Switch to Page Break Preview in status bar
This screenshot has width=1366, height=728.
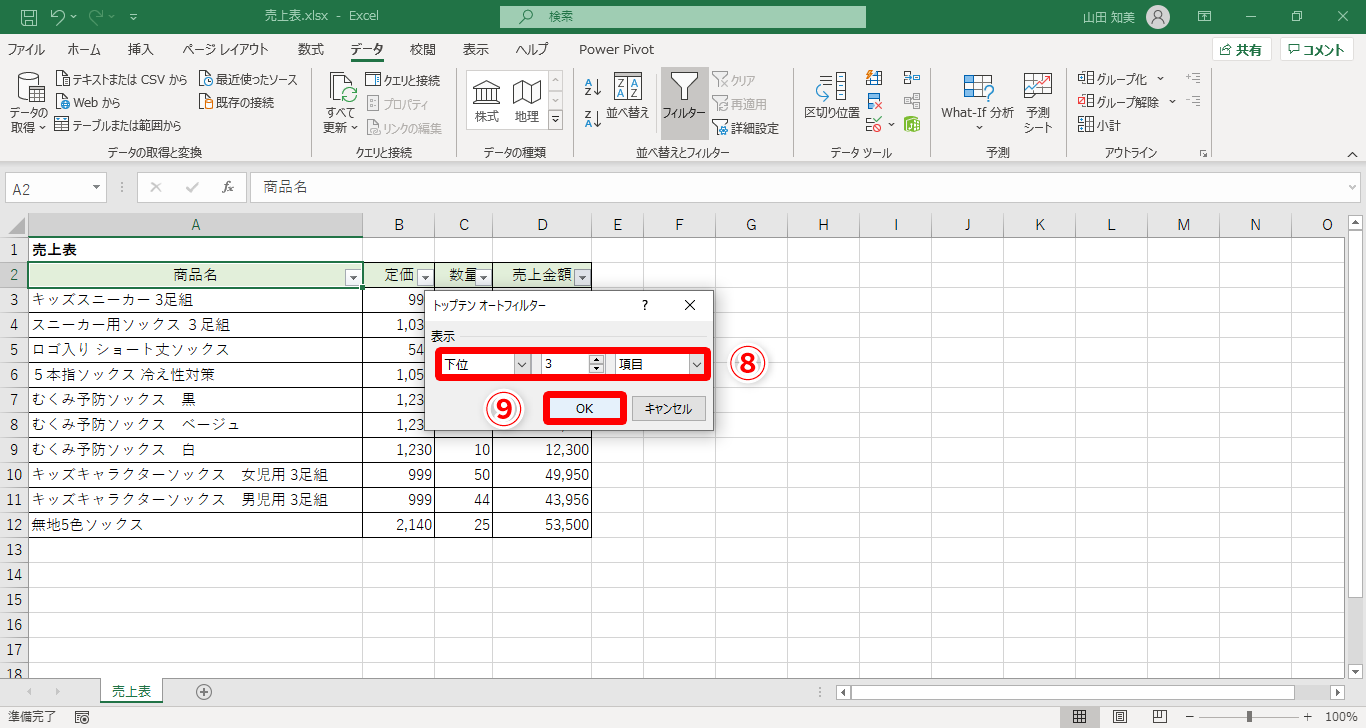pos(1160,717)
